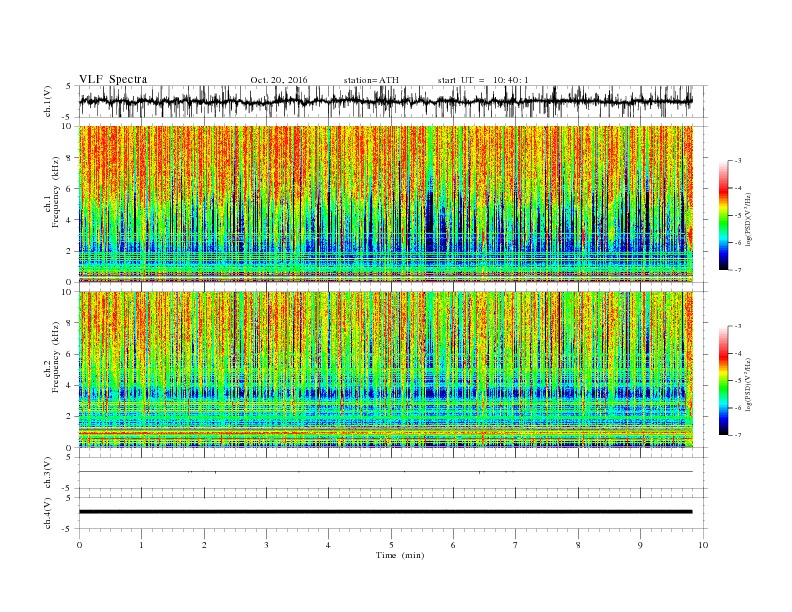Click the '3' tick on the time axis
The width and height of the screenshot is (792, 612).
(267, 545)
